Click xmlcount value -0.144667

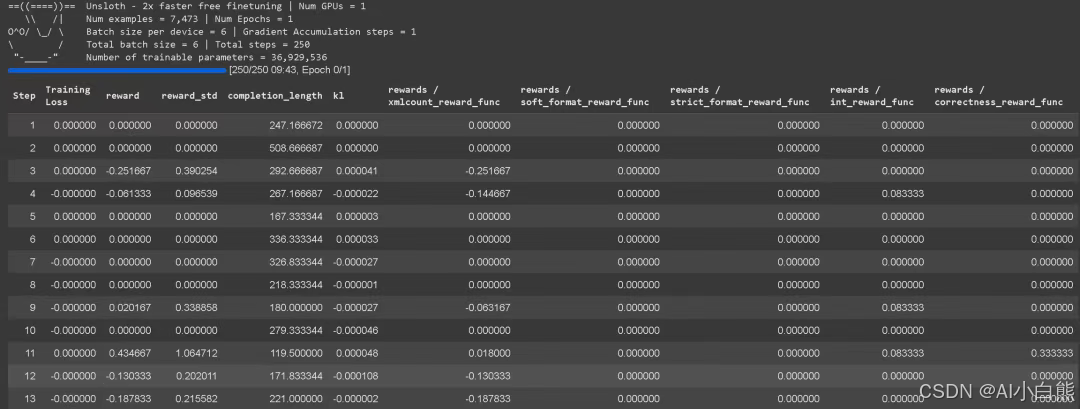coord(488,193)
